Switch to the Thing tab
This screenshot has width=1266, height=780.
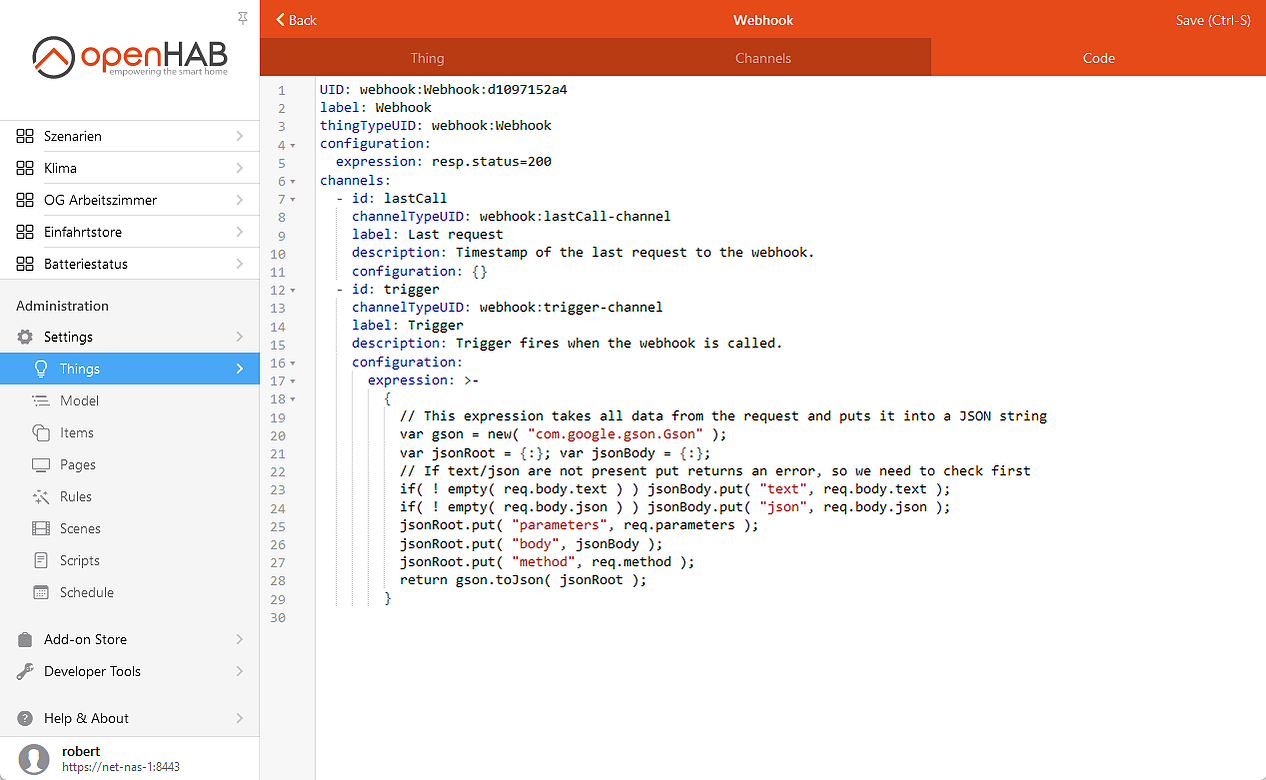pyautogui.click(x=427, y=58)
